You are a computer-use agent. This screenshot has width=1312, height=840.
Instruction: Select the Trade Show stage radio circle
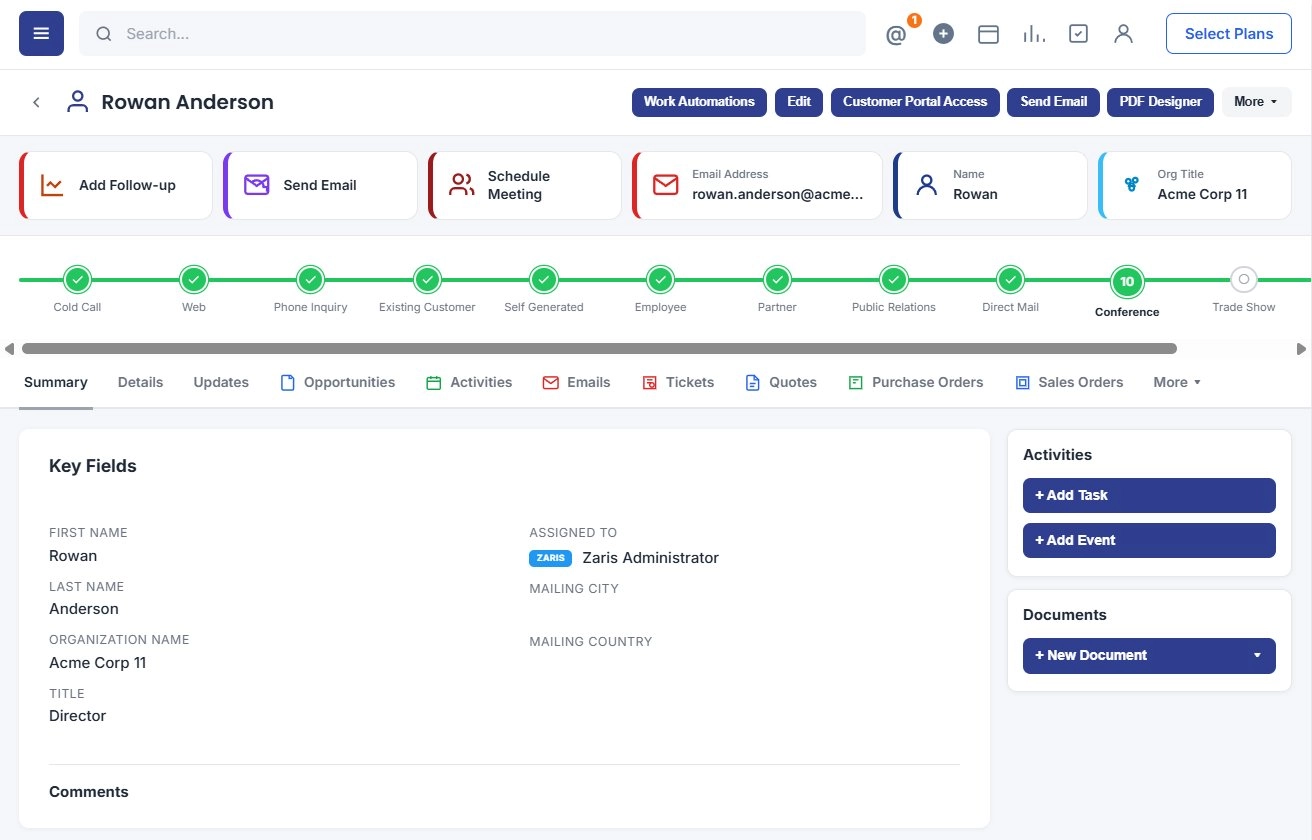(x=1243, y=280)
